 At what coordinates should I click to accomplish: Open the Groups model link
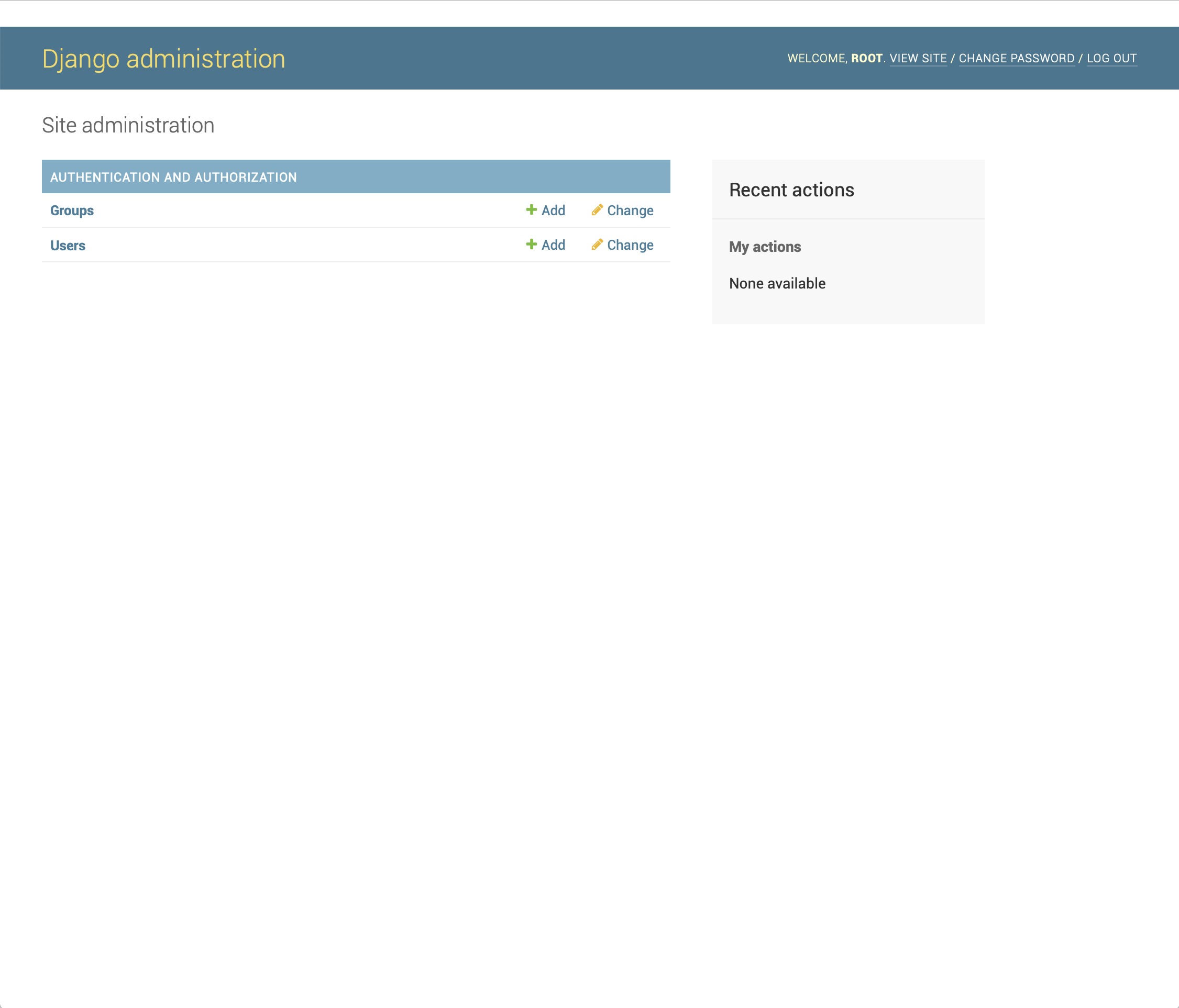[72, 211]
